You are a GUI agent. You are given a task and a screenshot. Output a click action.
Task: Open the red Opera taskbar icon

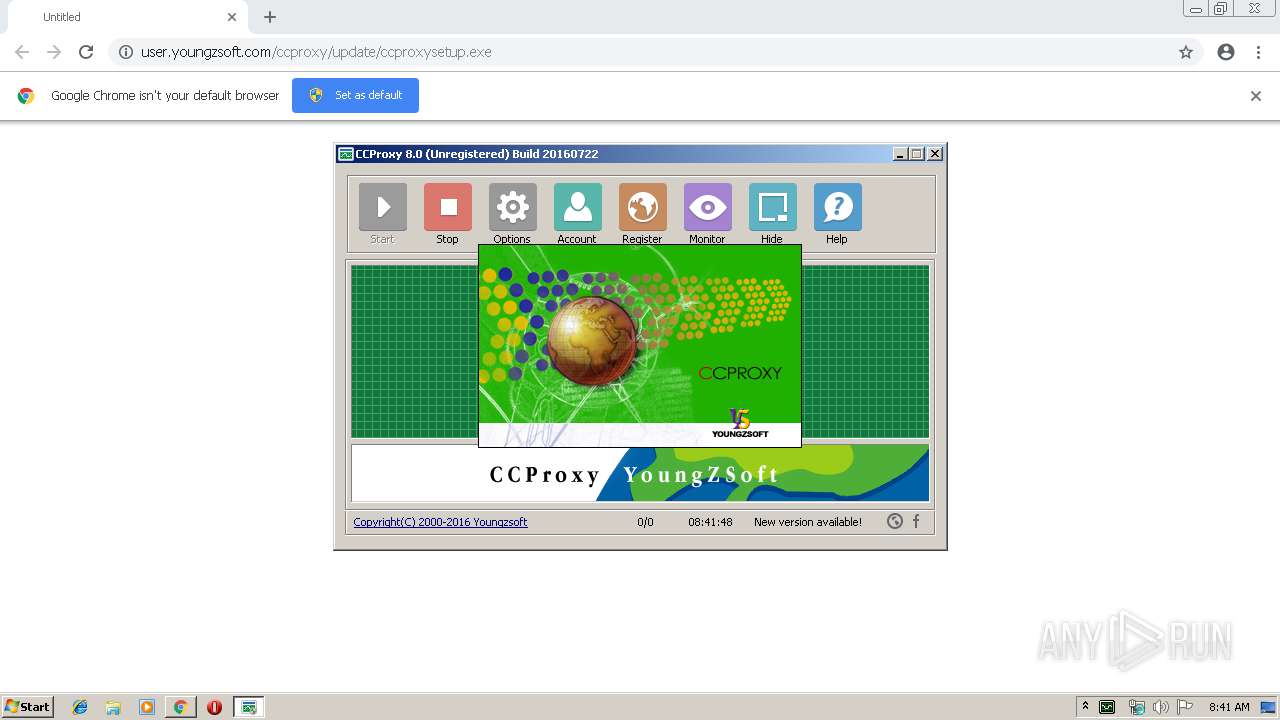pyautogui.click(x=214, y=707)
